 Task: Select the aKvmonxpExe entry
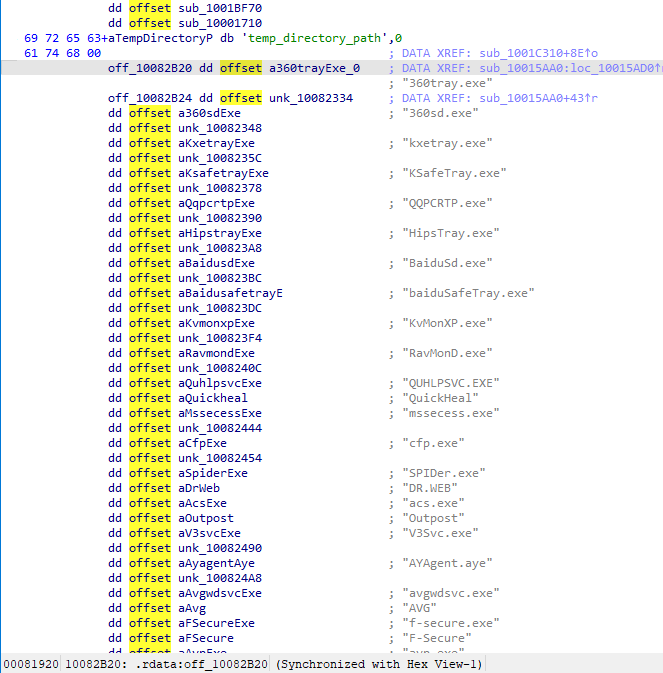[217, 324]
